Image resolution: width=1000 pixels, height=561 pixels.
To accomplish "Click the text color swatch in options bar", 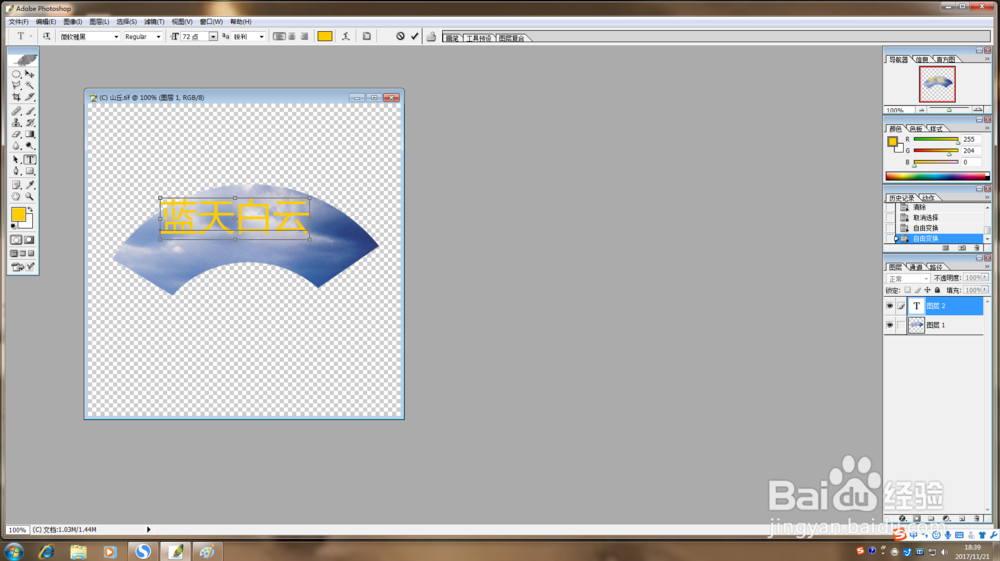I will point(325,36).
